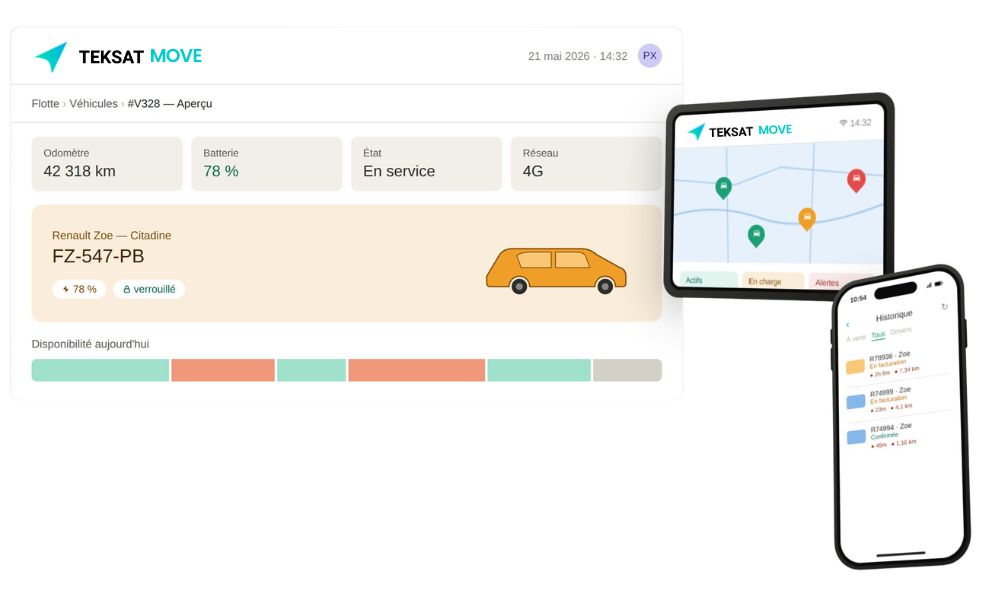
Task: Open the R78936 · Zoe history row
Action: [x=897, y=364]
